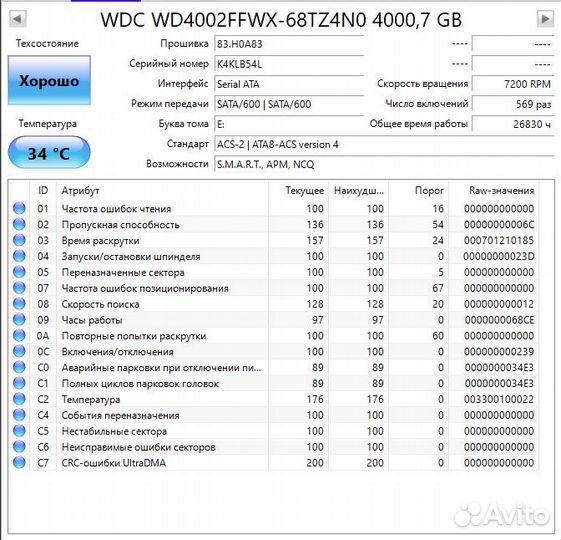Click status circle for Повторные попытки раскрутки
Image resolution: width=561 pixels, height=540 pixels.
click(x=19, y=335)
